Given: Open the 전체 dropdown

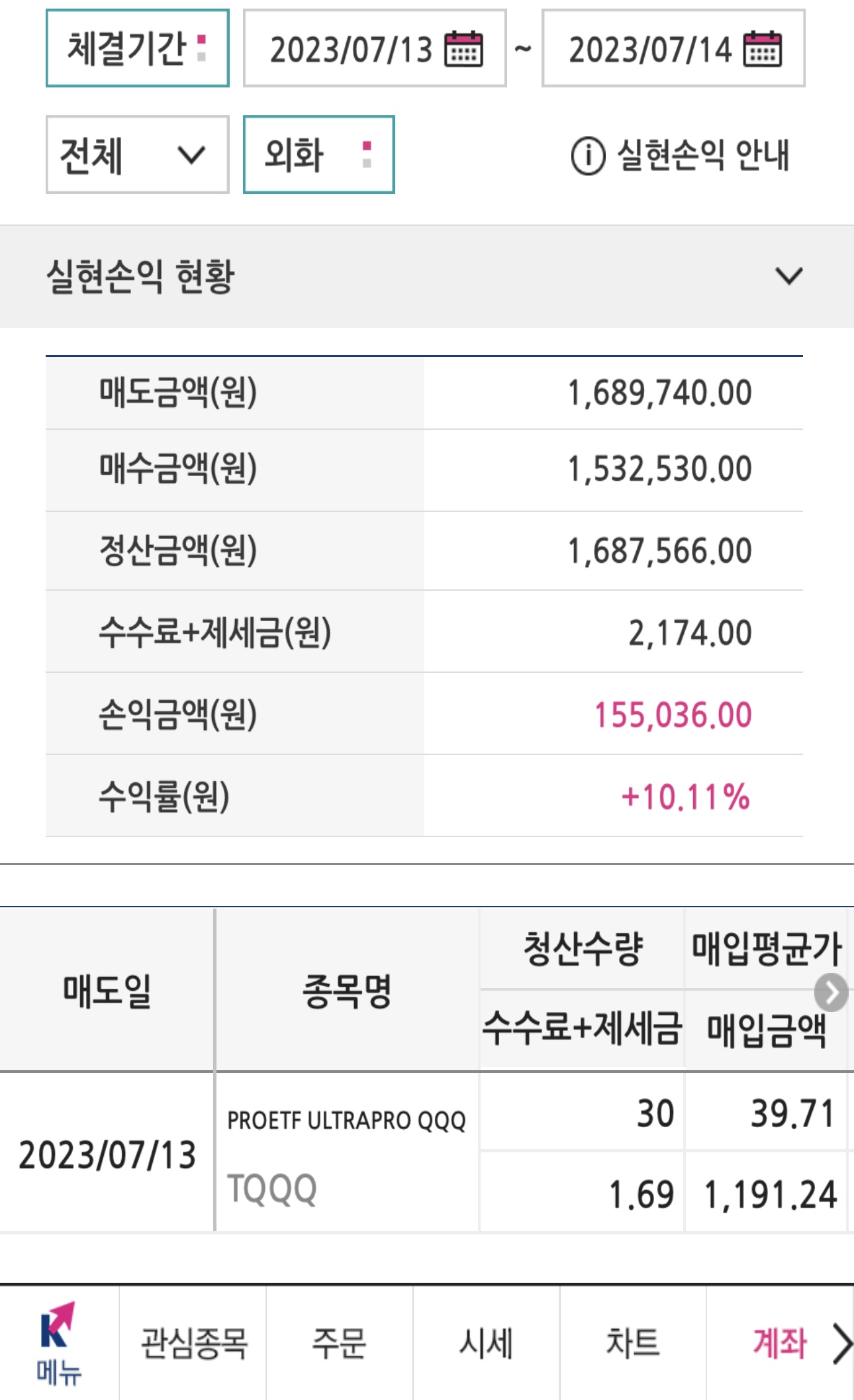Looking at the screenshot, I should tap(138, 155).
